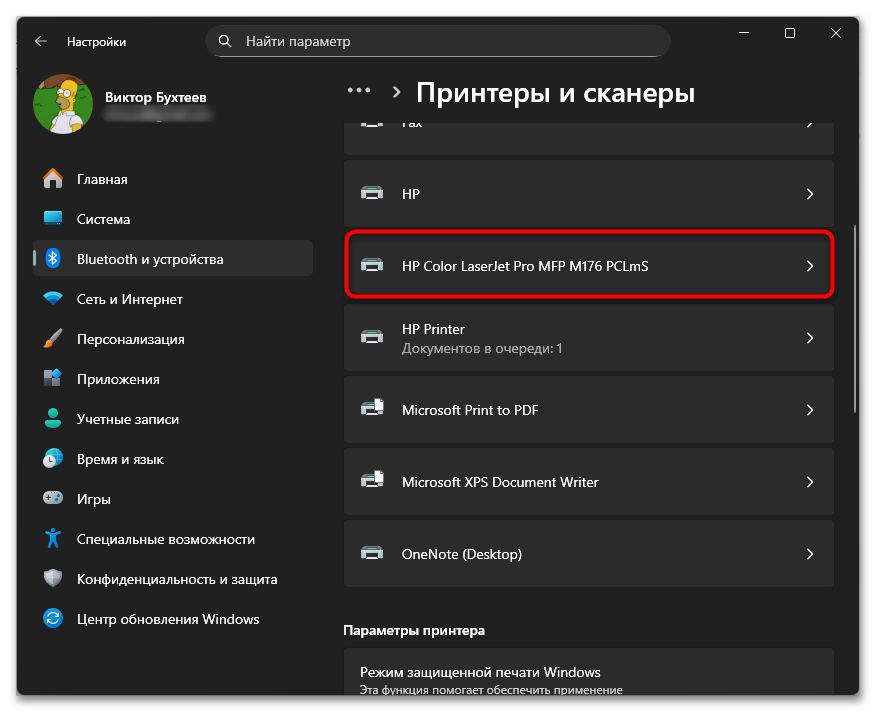This screenshot has width=876, height=712.
Task: Click the Apps icon in the sidebar
Action: point(53,378)
